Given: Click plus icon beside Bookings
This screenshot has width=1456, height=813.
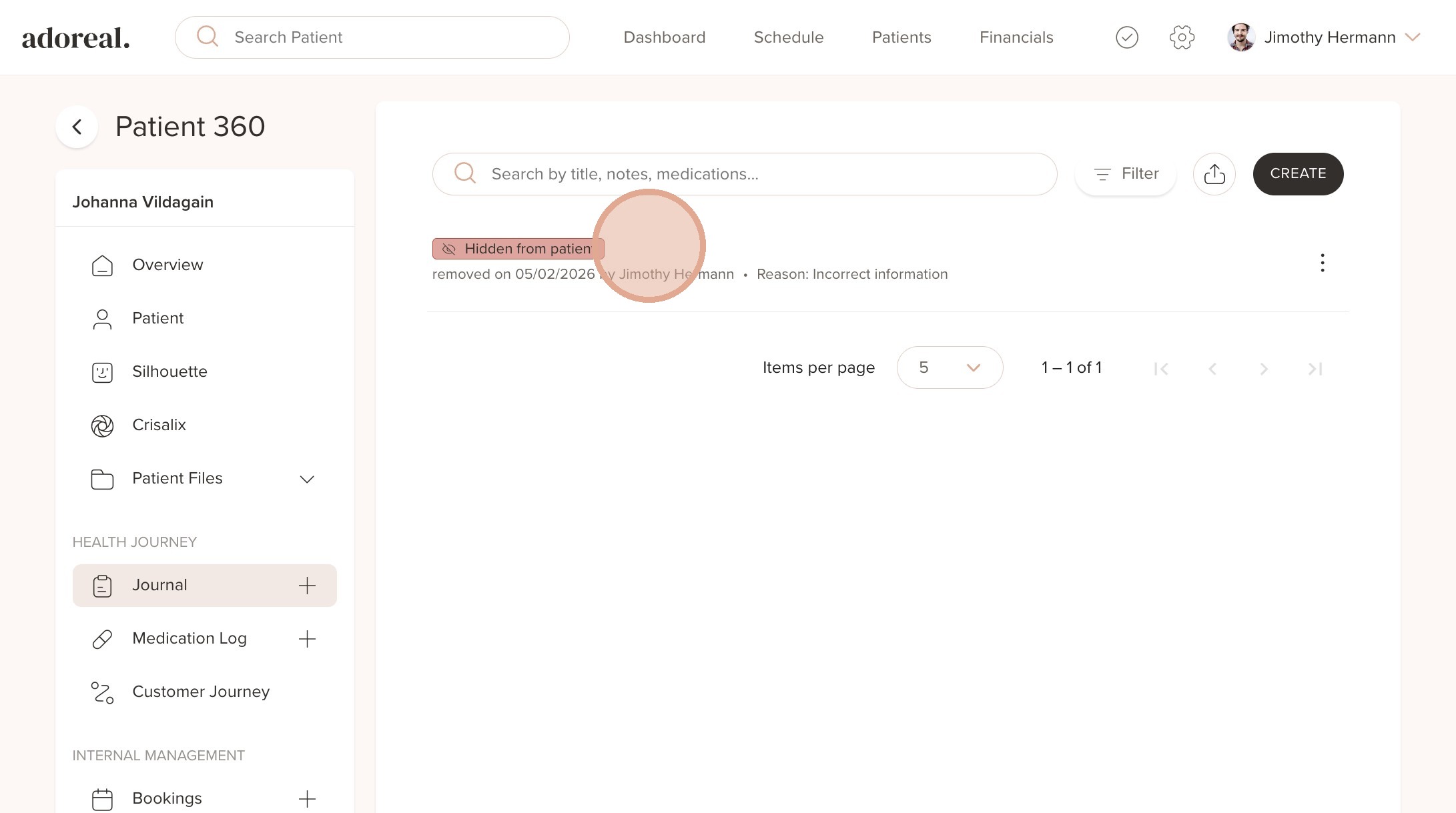Looking at the screenshot, I should pyautogui.click(x=307, y=798).
